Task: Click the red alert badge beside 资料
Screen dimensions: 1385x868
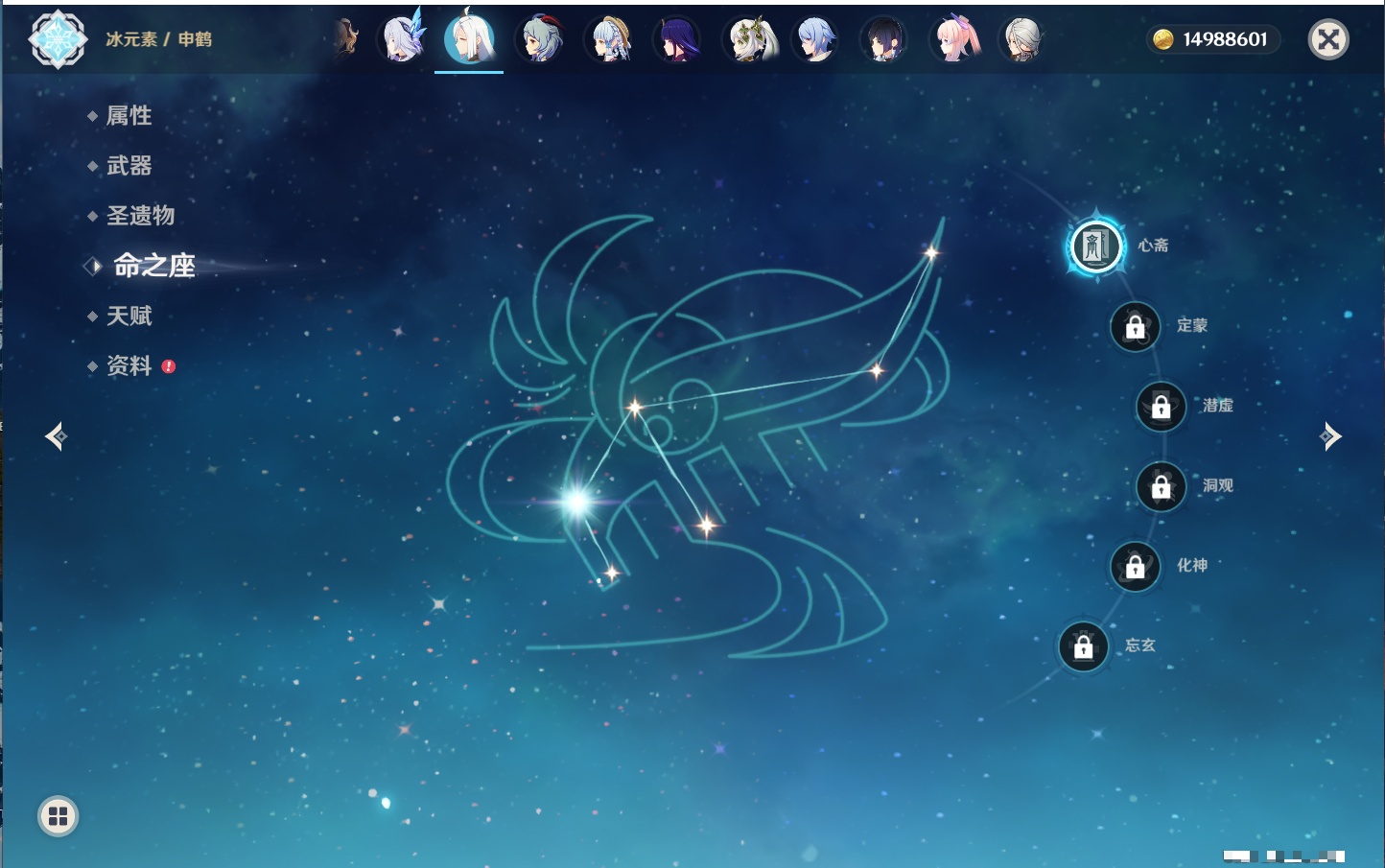Action: pyautogui.click(x=169, y=366)
